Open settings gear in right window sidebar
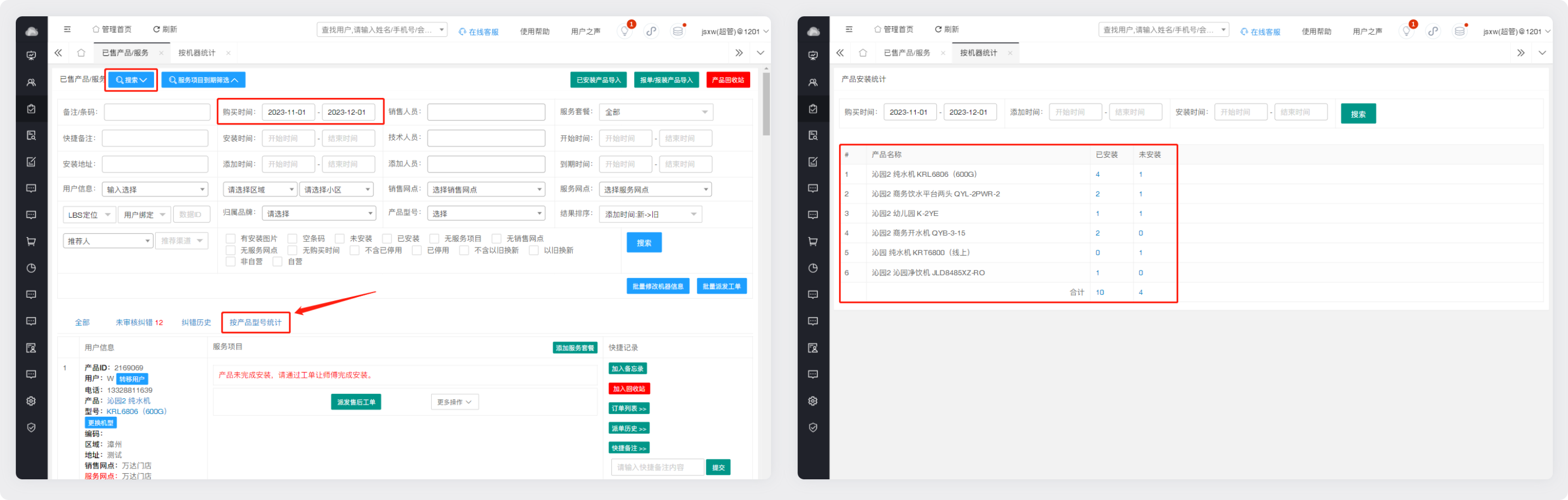Image resolution: width=1568 pixels, height=500 pixels. click(x=813, y=401)
